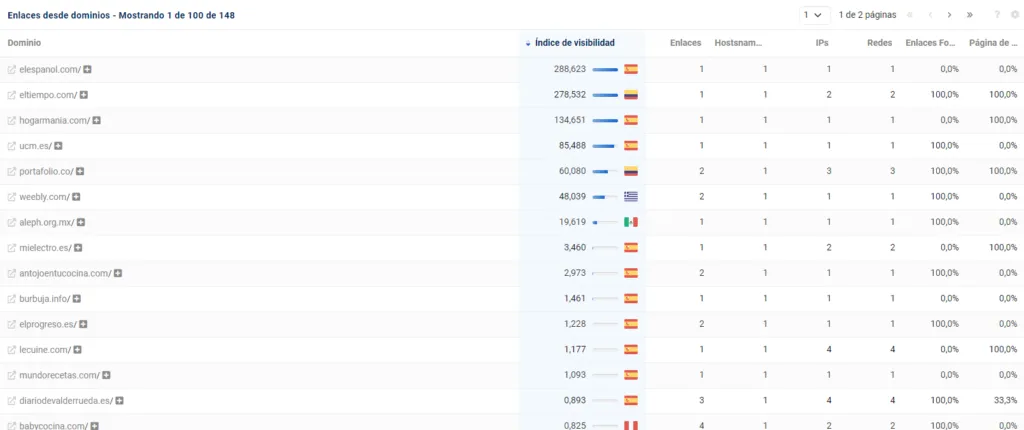Open external link icon for mundorecetas.com
Screen dimensions: 1024x430
tap(11, 375)
